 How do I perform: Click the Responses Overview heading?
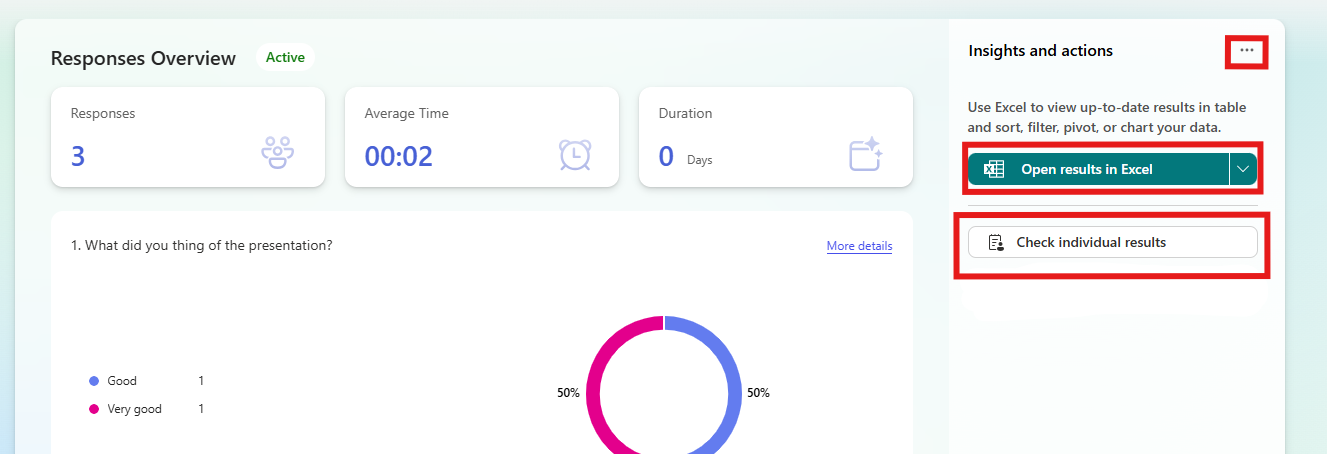coord(143,59)
